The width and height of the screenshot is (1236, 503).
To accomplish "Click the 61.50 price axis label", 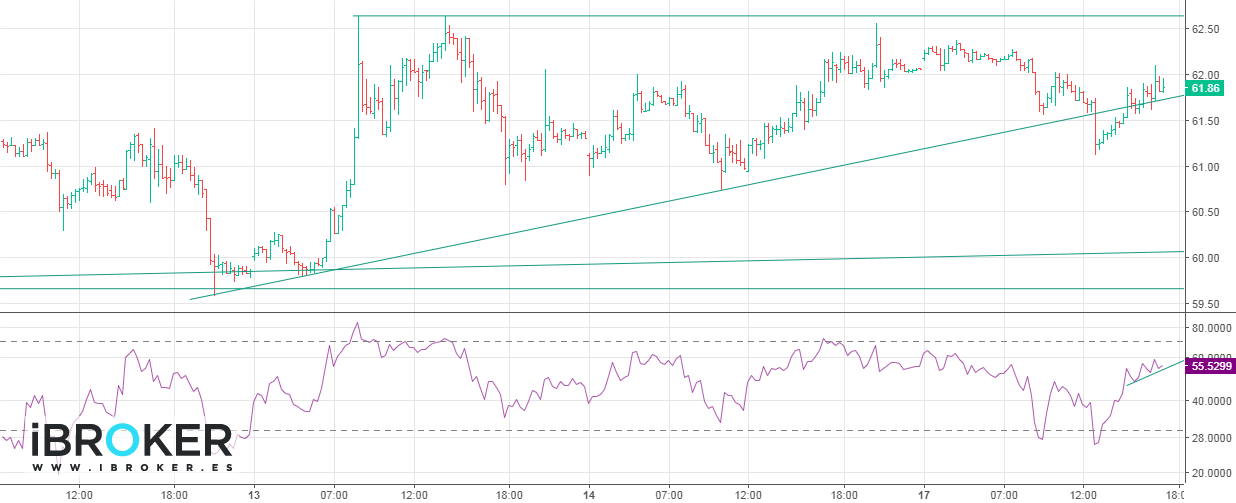I will click(x=1205, y=121).
